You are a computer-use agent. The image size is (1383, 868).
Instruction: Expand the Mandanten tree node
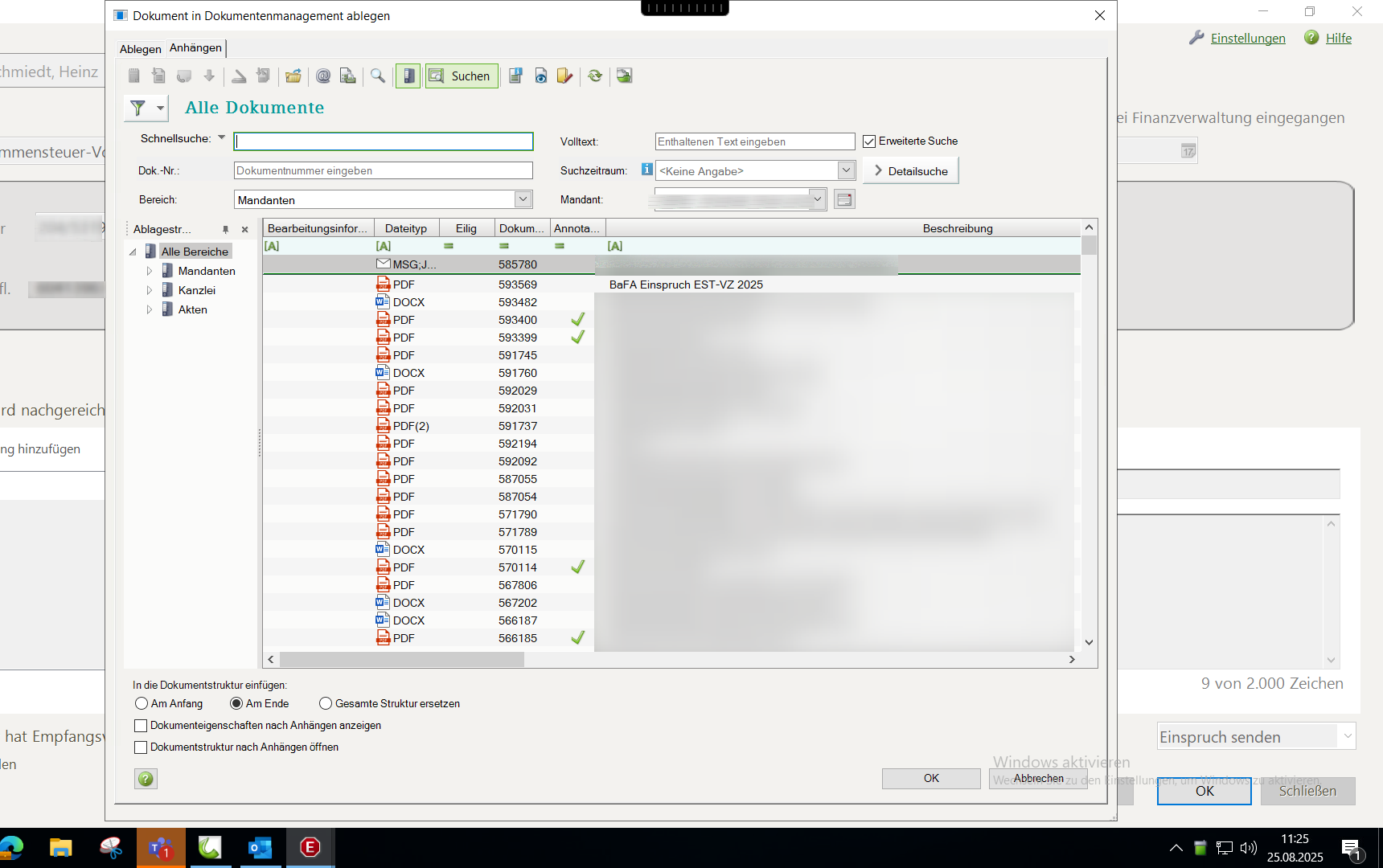pos(150,272)
